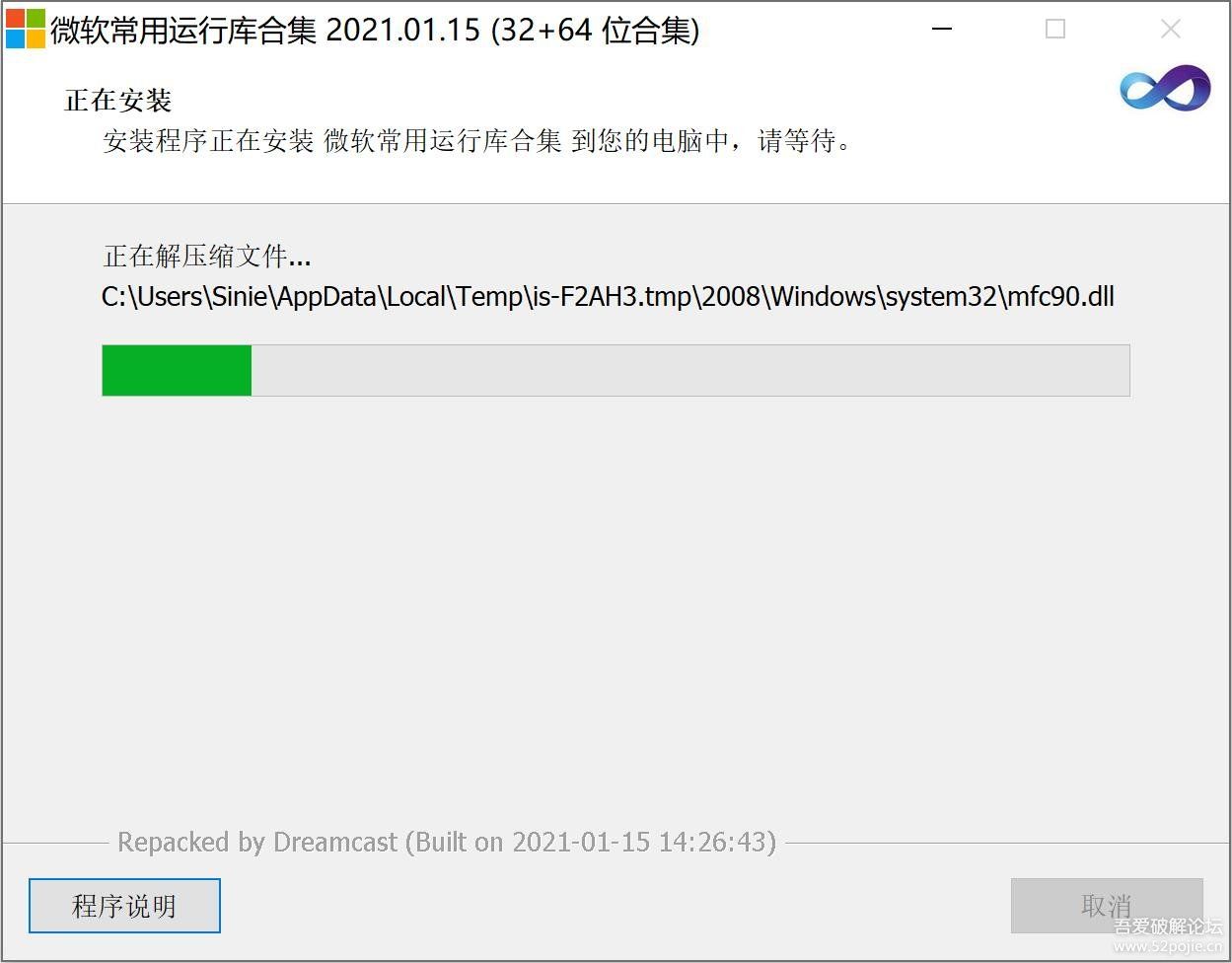Viewport: 1232px width, 963px height.
Task: Click the 正在解压缩文件... status label
Action: tap(207, 258)
